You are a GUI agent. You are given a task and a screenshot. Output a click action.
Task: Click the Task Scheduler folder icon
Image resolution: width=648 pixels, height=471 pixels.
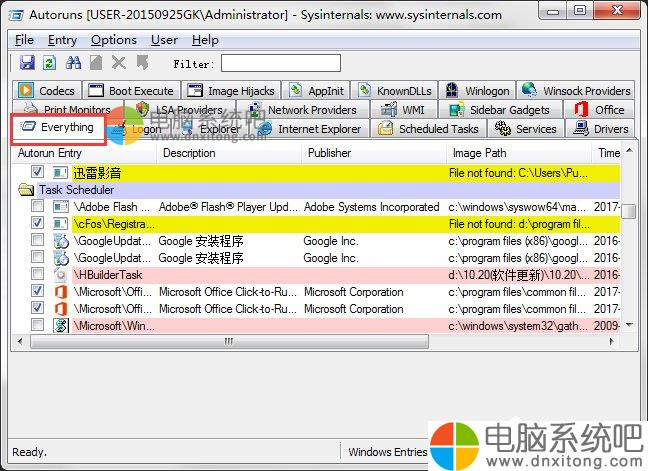pyautogui.click(x=26, y=190)
